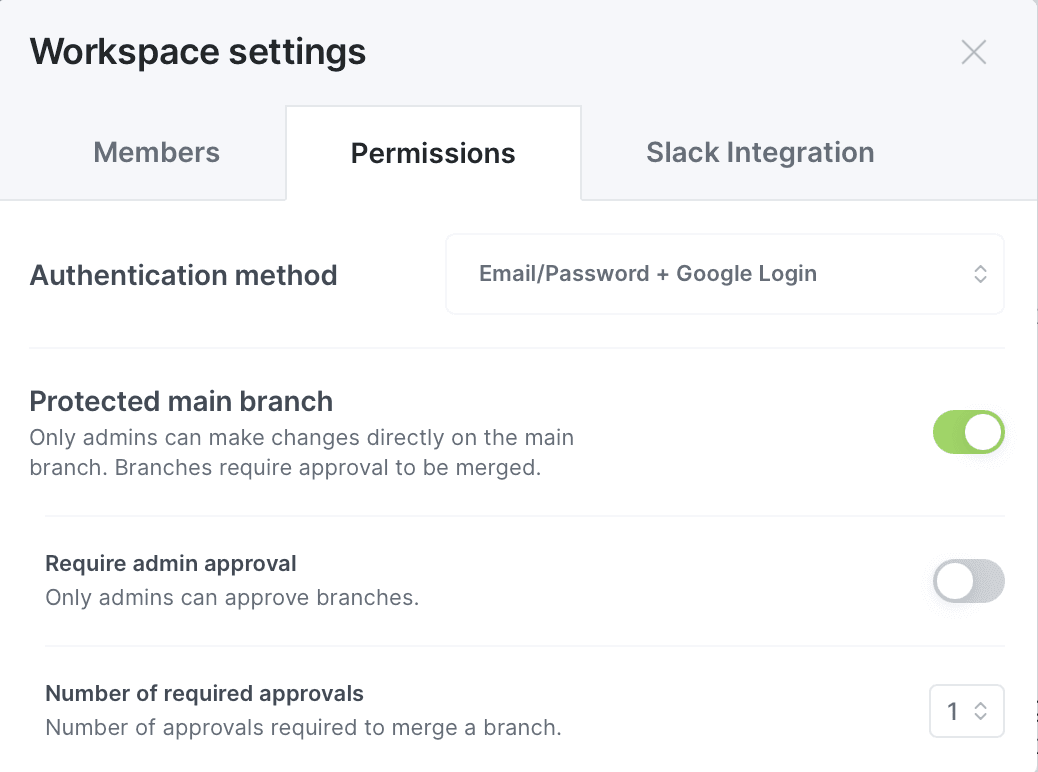
Task: Click the "Number of required approvals" label
Action: coord(204,693)
